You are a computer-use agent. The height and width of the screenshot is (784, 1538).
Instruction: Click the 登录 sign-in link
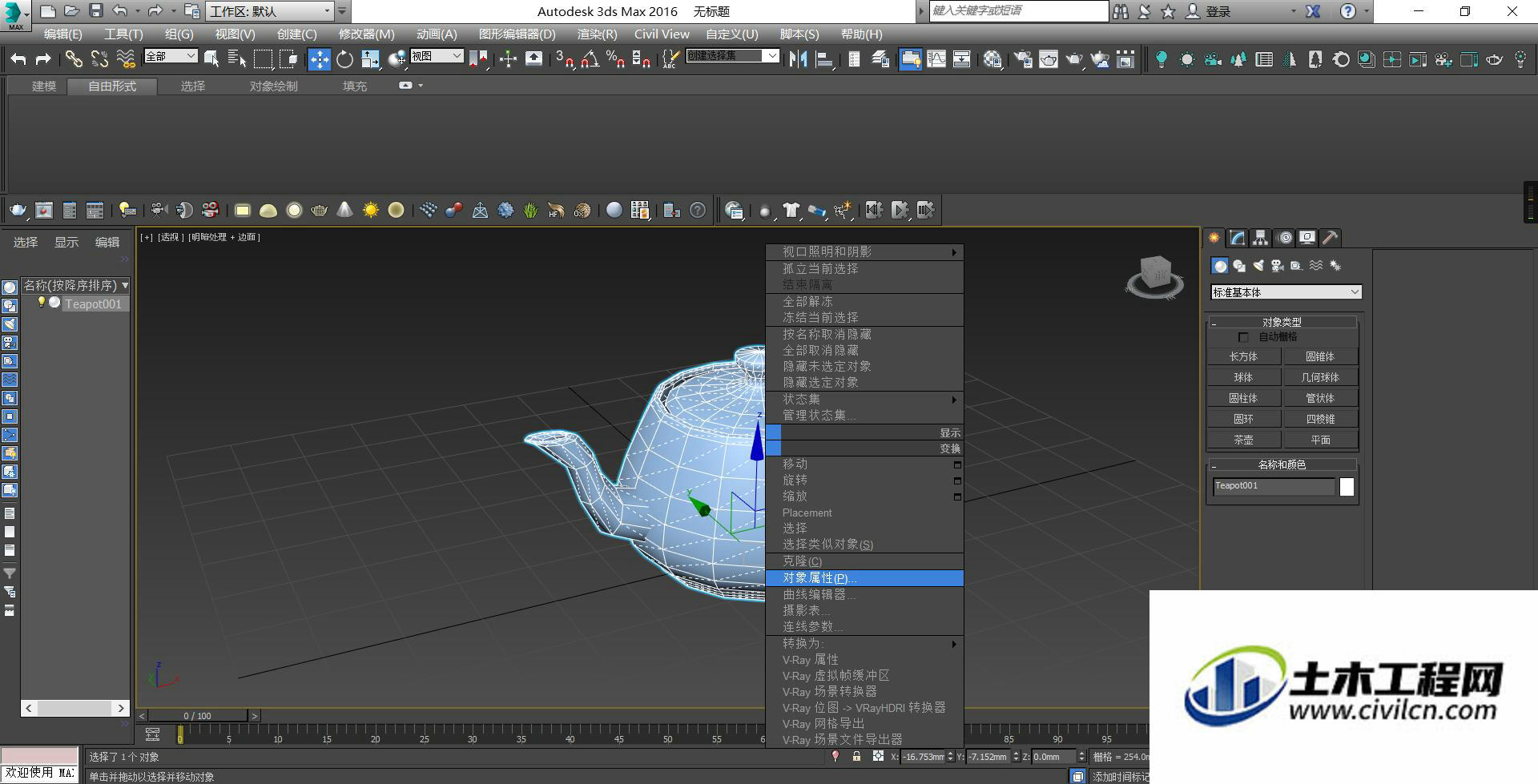1218,11
